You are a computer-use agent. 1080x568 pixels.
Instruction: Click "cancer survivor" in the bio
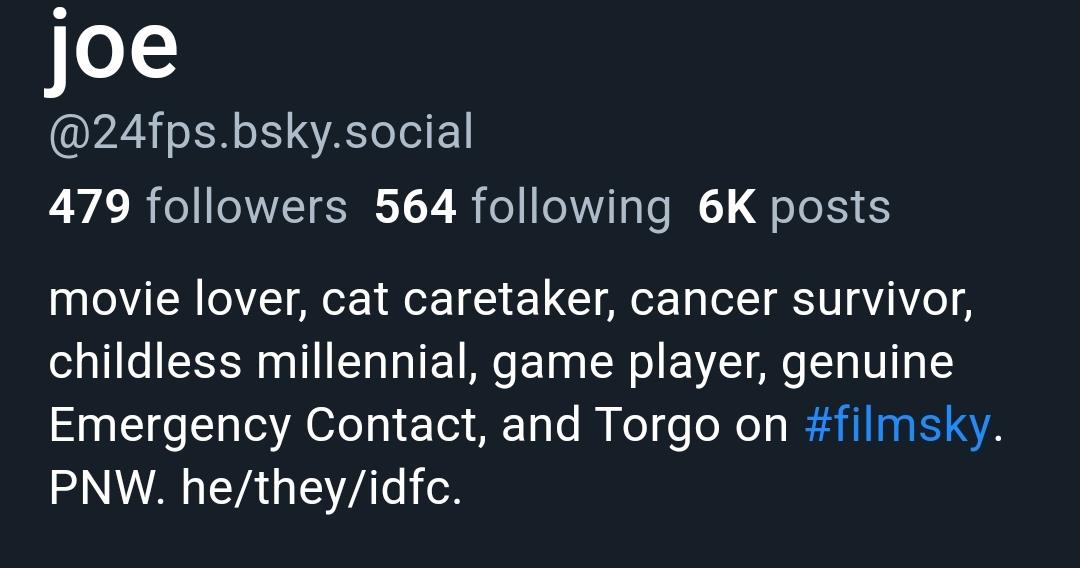tap(800, 300)
